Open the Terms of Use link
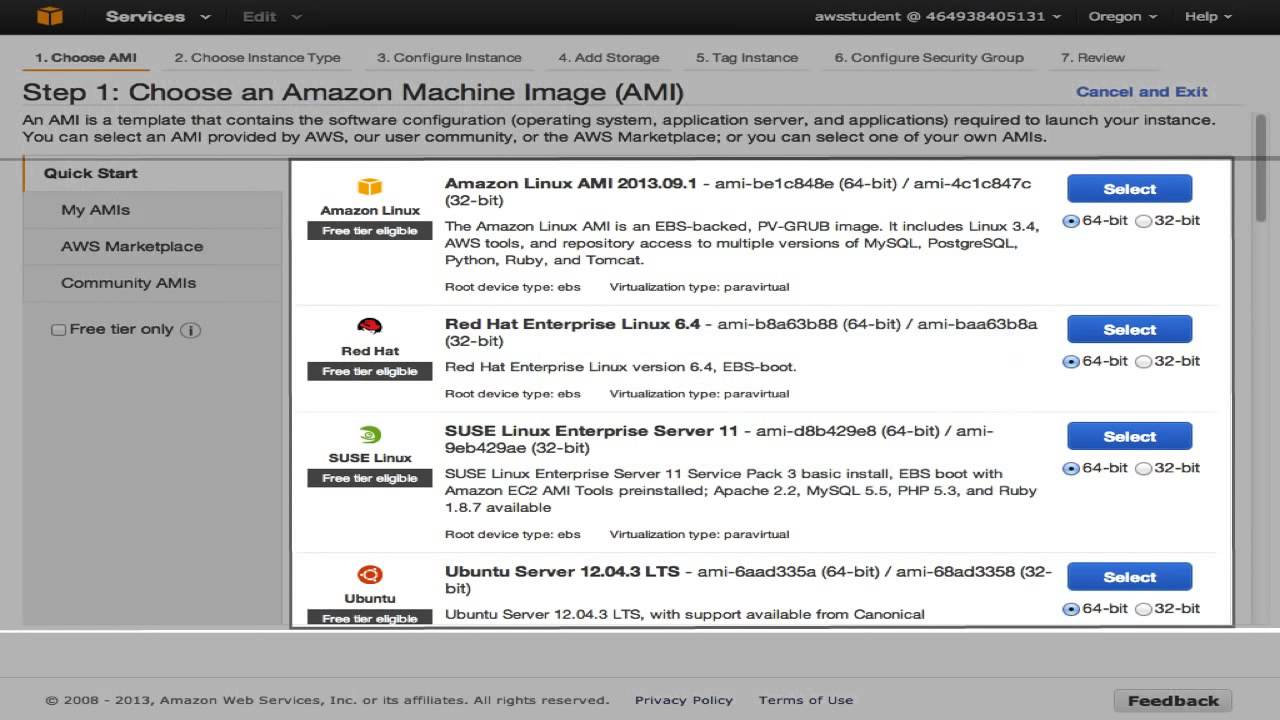Screen dimensions: 1280x720 pyautogui.click(x=806, y=700)
